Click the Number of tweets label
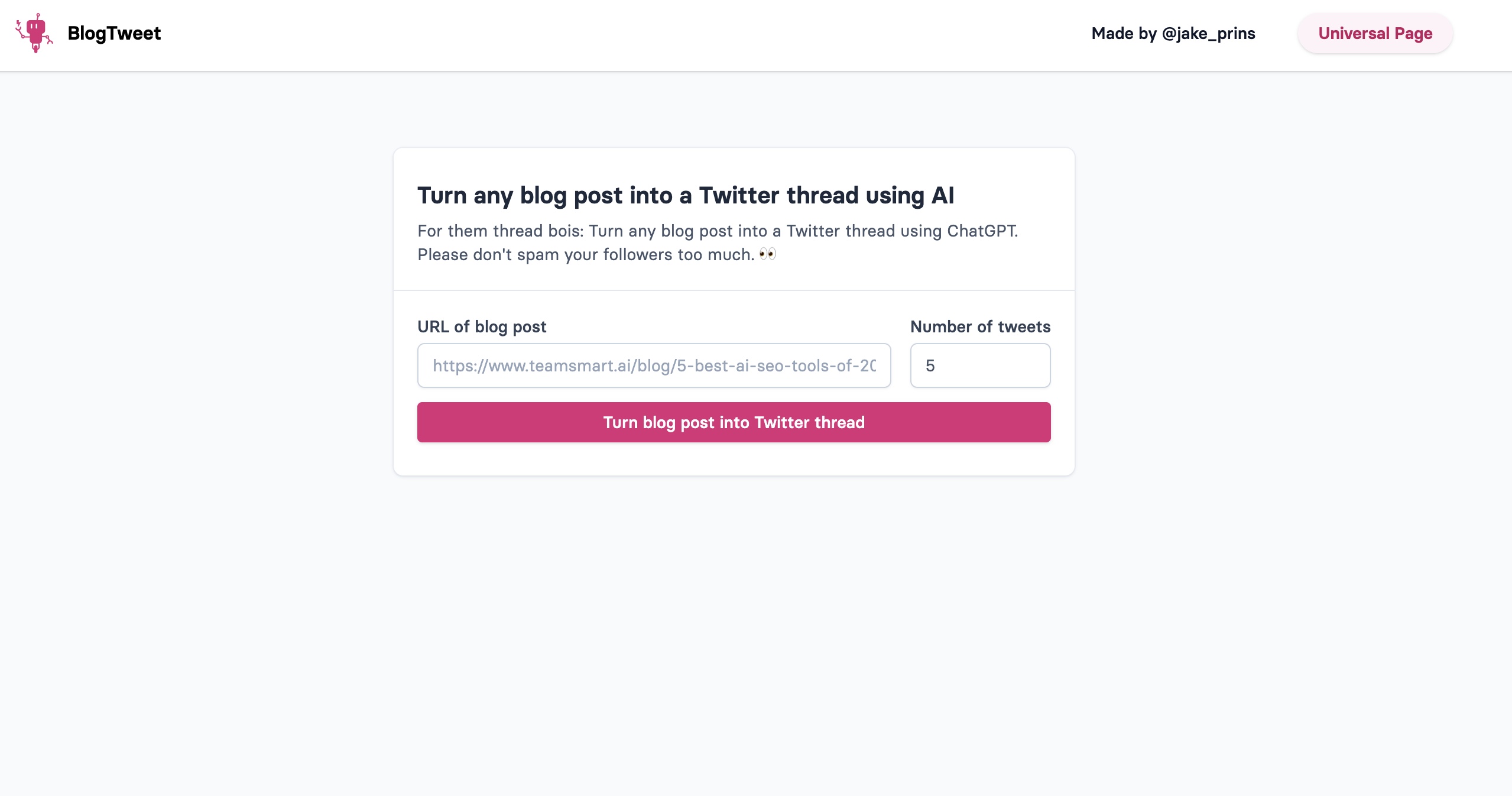This screenshot has width=1512, height=796. 979,326
